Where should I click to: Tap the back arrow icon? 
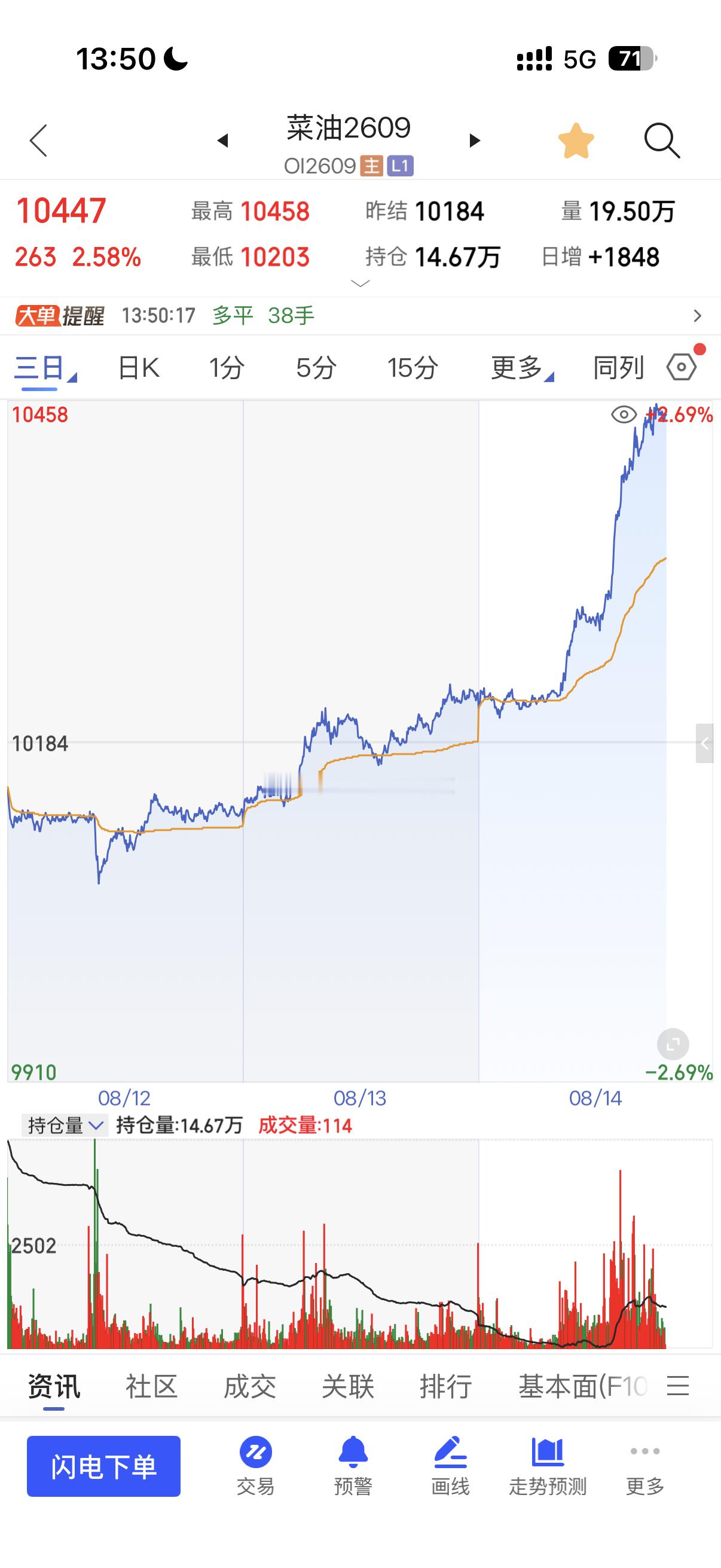coord(38,141)
